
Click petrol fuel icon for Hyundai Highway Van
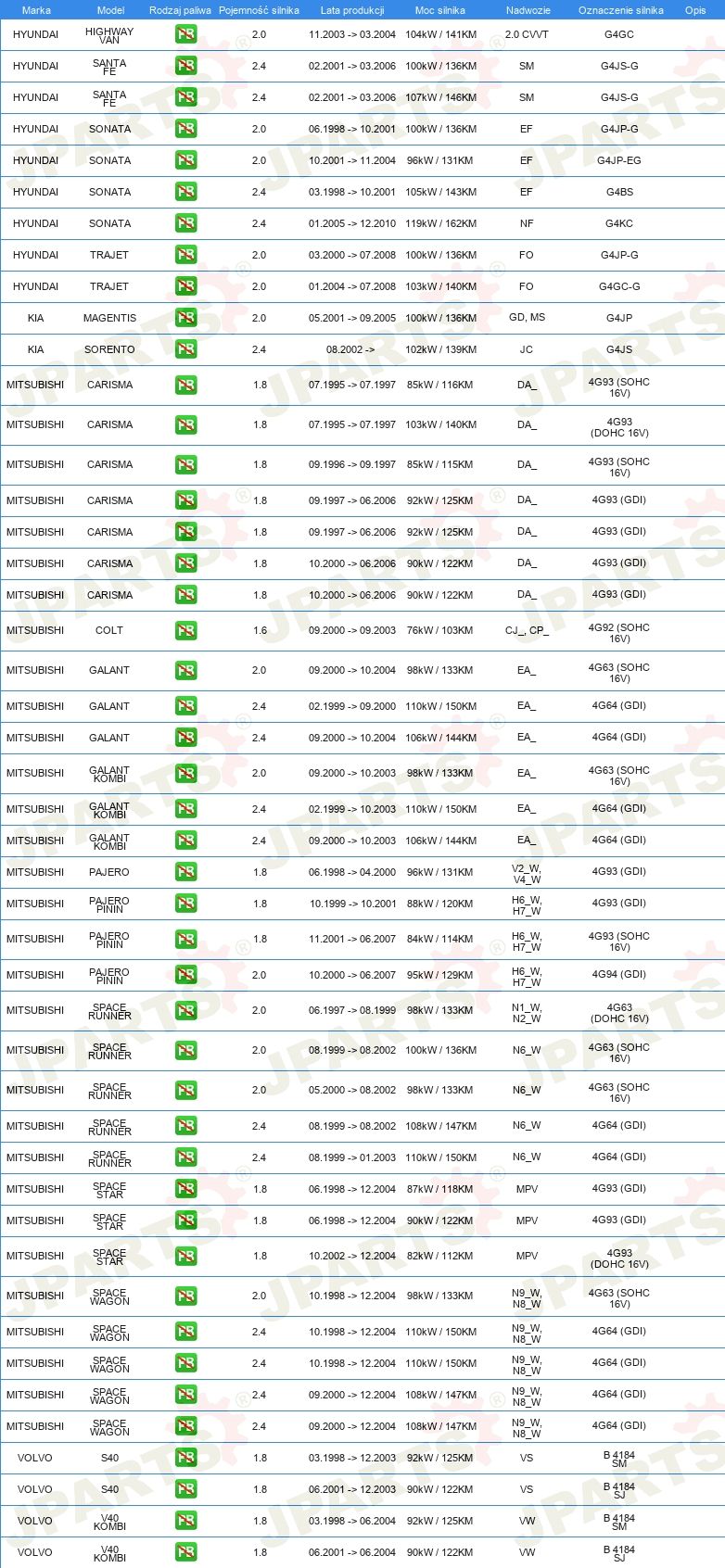pos(185,34)
